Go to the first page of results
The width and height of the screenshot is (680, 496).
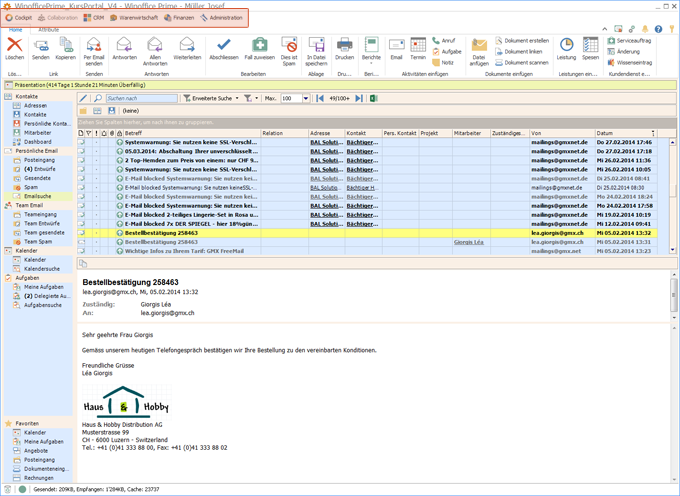[320, 98]
